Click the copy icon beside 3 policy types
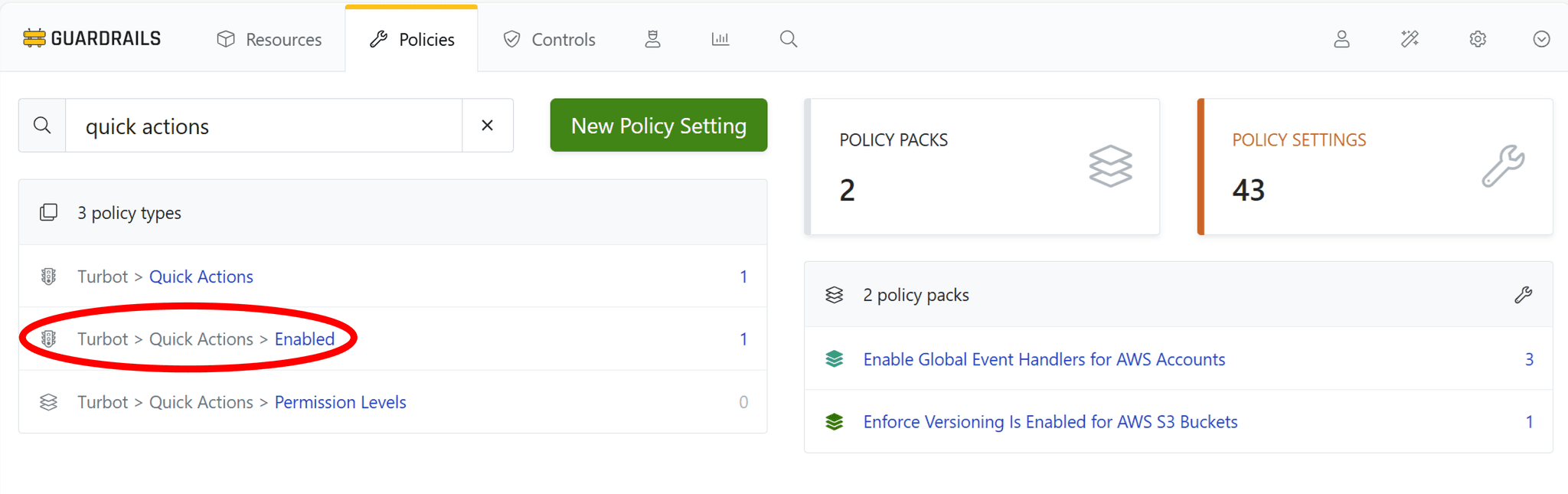The image size is (1568, 494). (48, 212)
